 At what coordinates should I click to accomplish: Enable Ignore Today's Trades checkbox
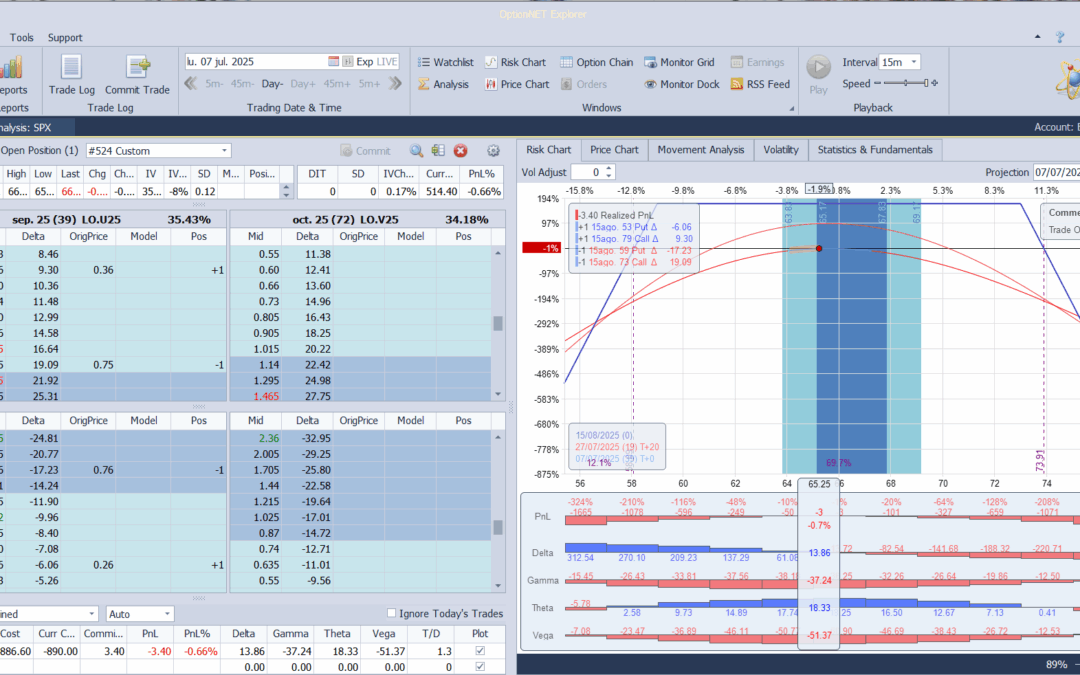391,614
